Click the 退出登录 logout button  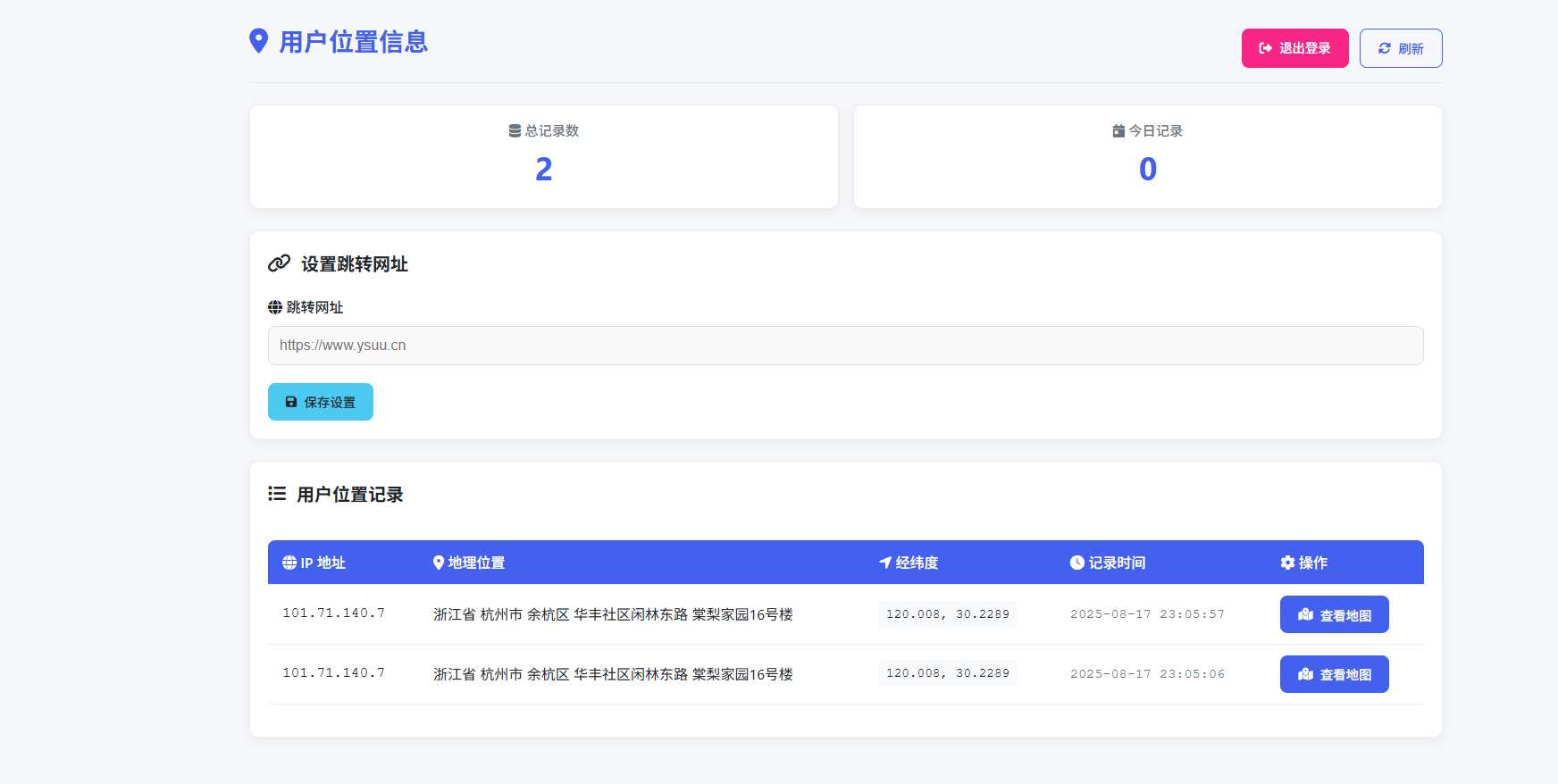(x=1294, y=48)
